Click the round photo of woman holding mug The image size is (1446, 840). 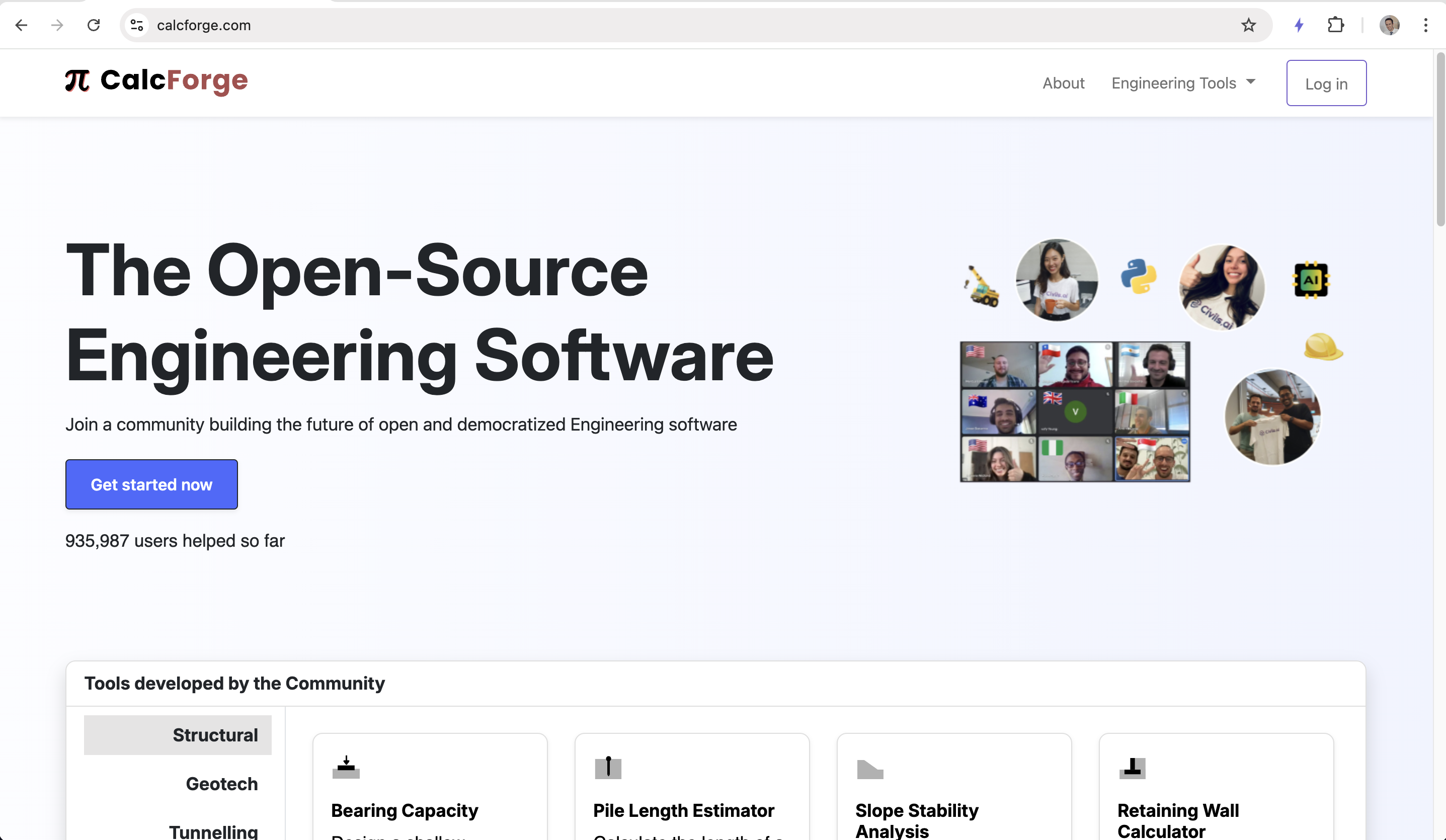[1057, 280]
